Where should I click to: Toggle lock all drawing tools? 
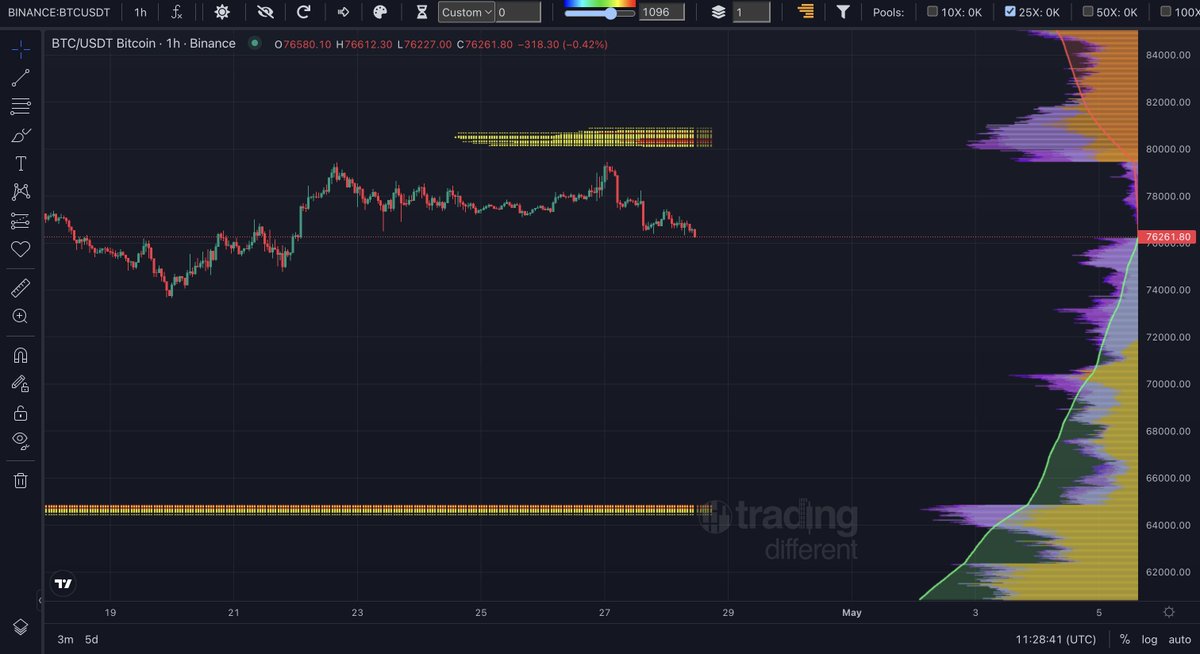20,413
